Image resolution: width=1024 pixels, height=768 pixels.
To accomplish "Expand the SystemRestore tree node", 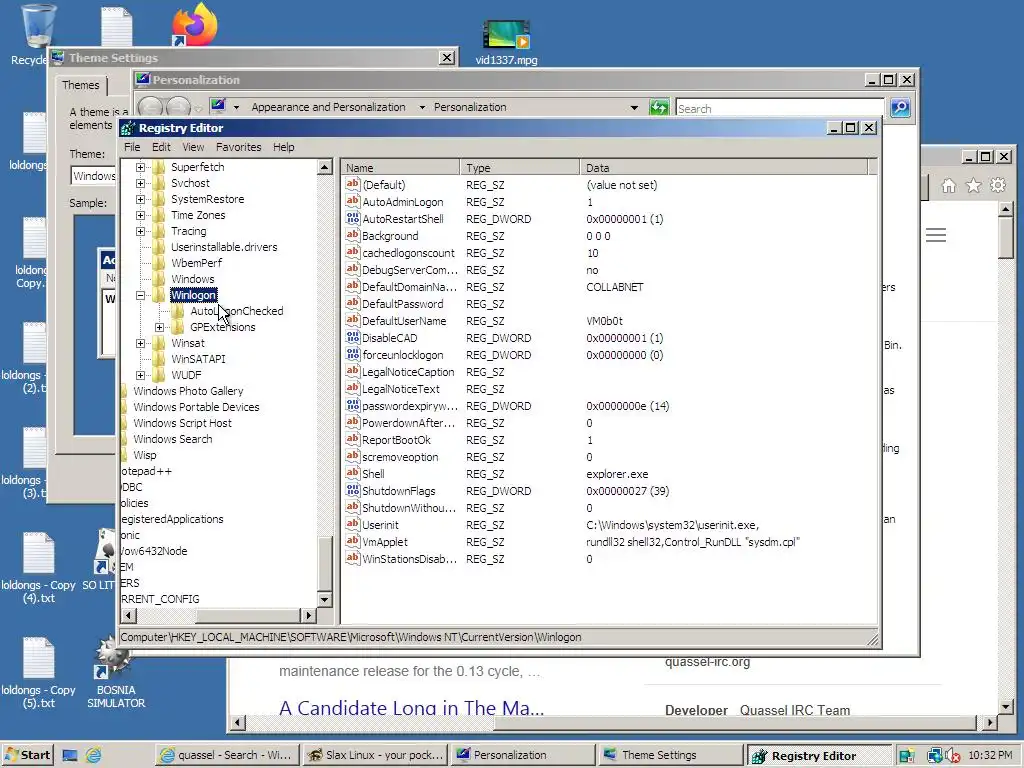I will [140, 199].
